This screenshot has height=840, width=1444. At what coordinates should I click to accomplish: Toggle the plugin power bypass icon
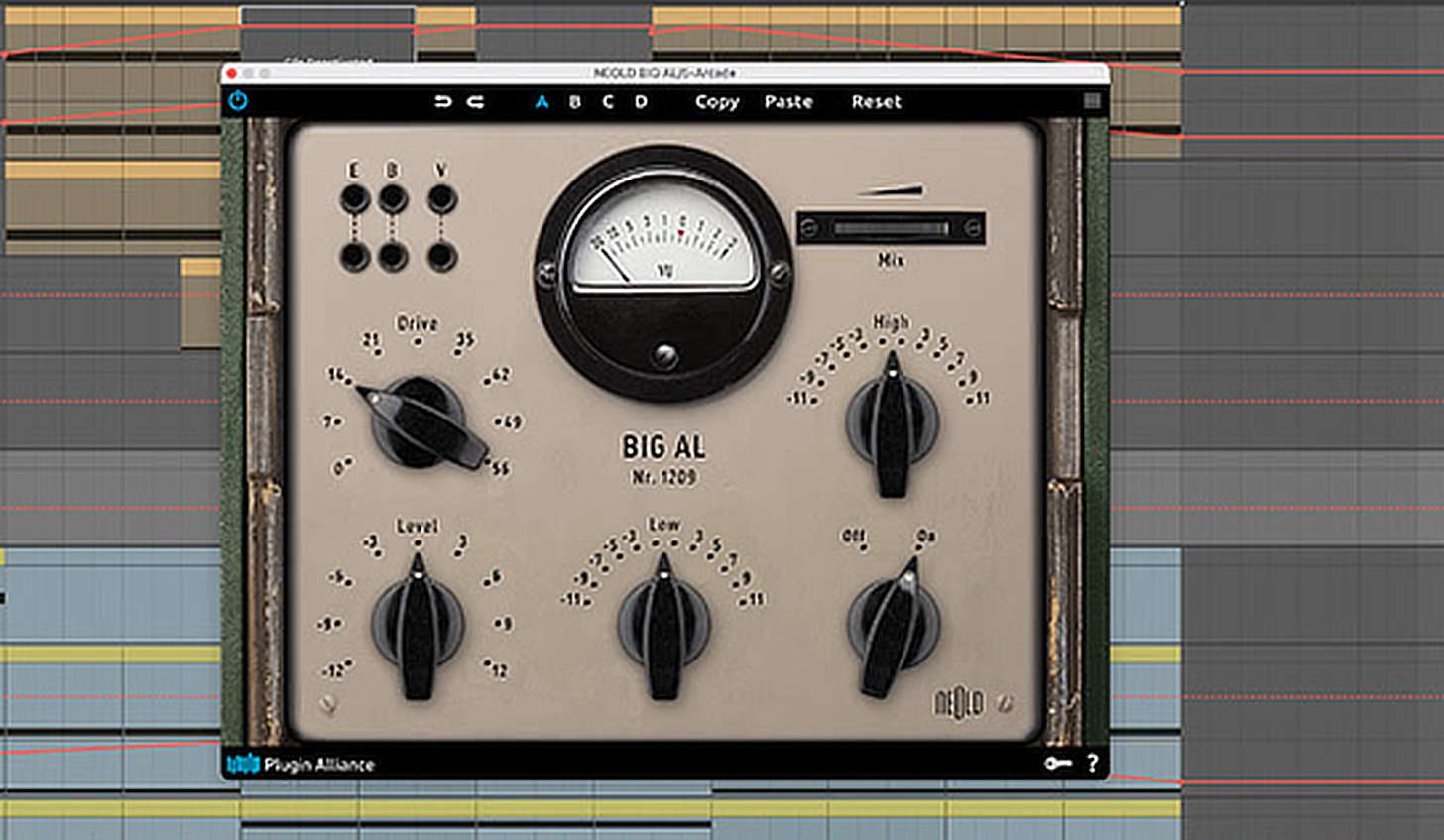tap(238, 101)
